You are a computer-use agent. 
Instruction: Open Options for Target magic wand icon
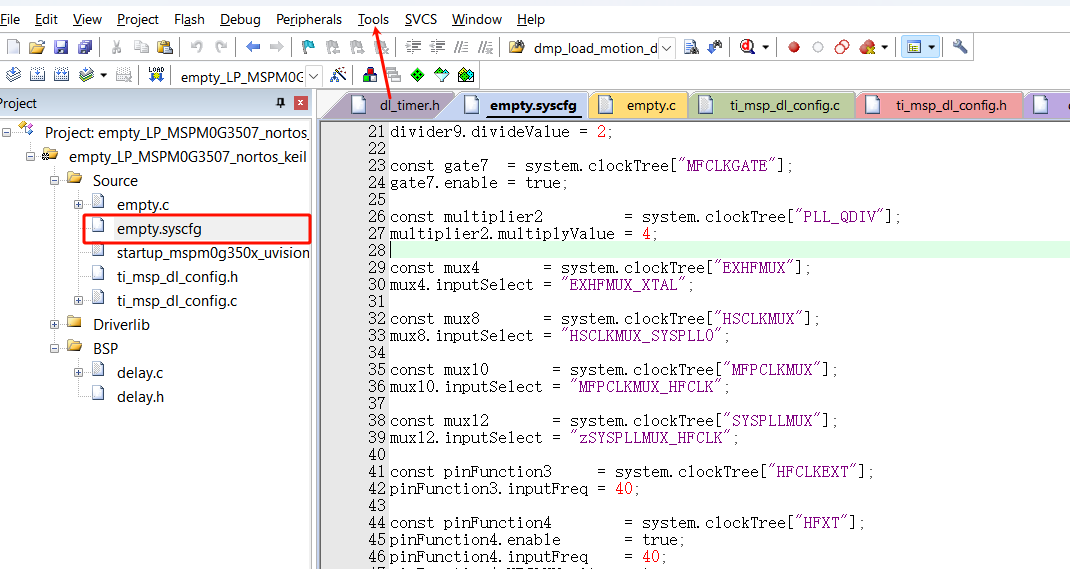click(338, 75)
